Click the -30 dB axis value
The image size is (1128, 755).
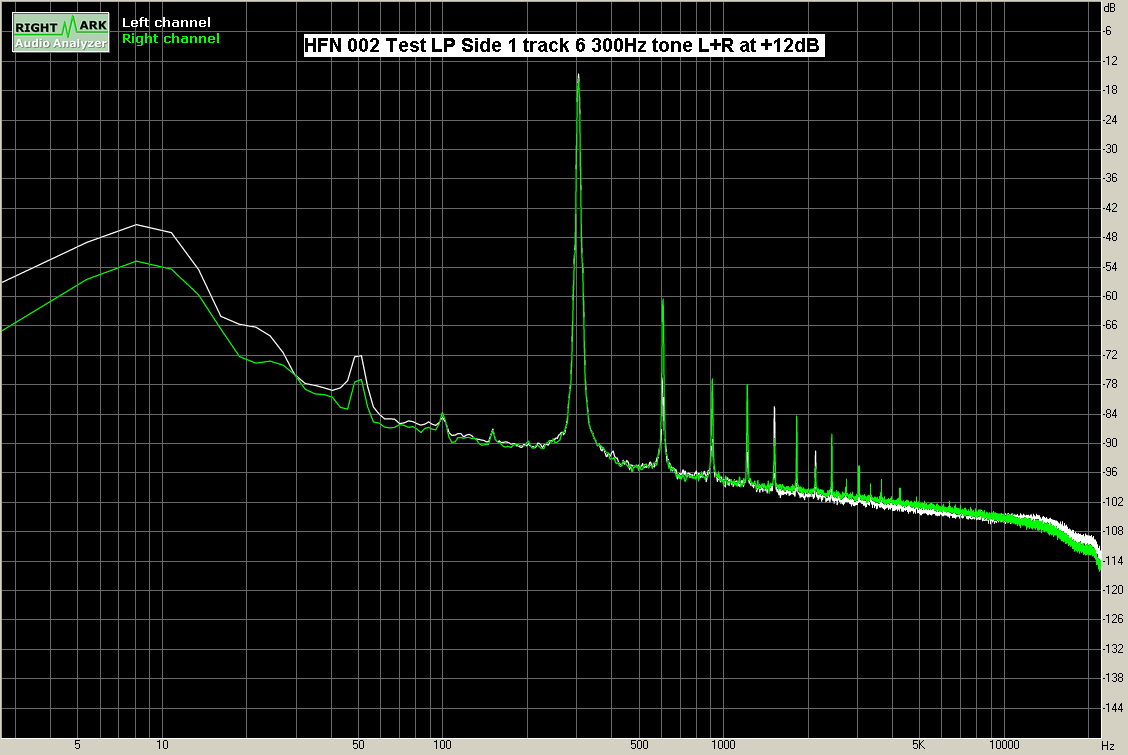pyautogui.click(x=1110, y=149)
